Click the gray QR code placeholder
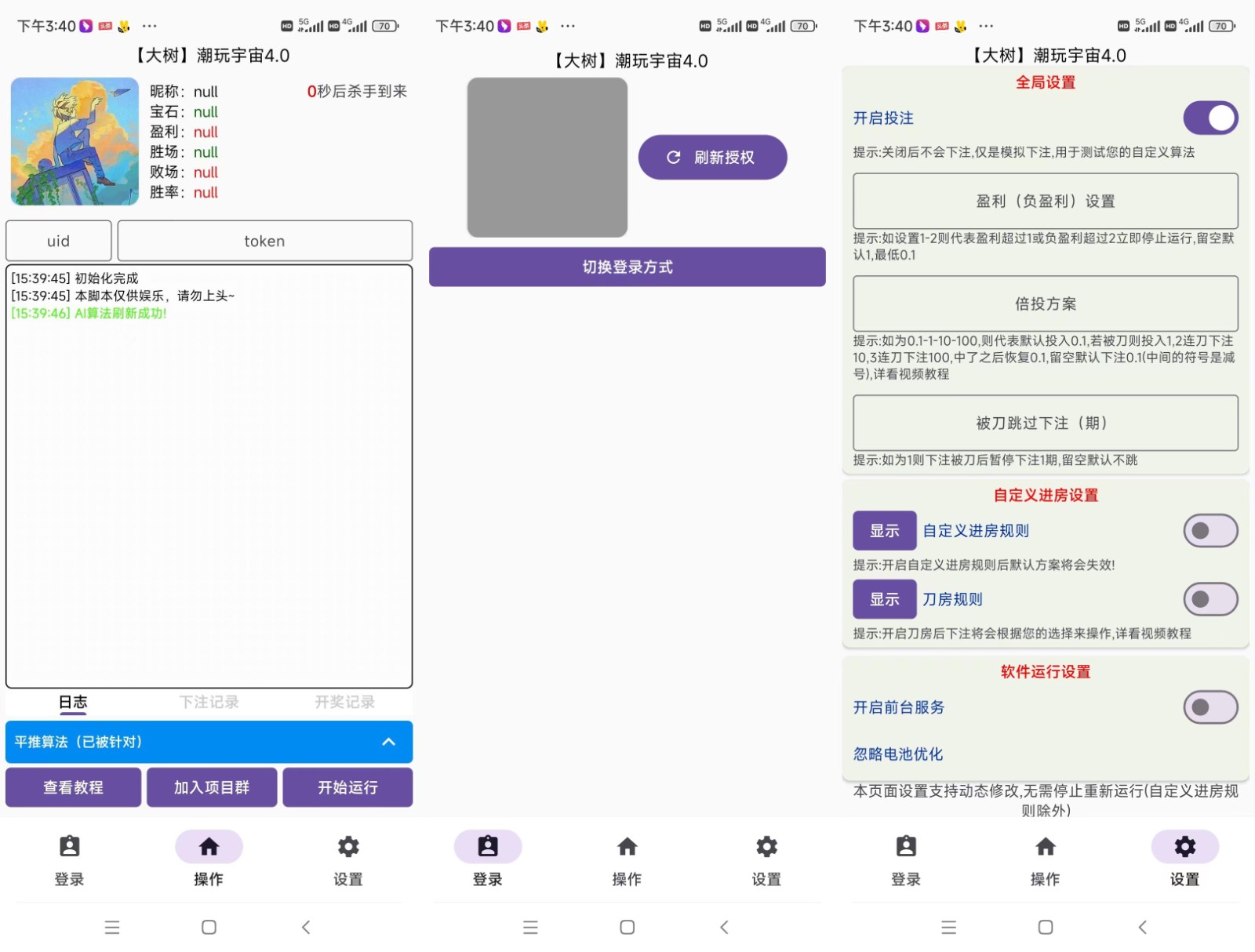This screenshot has height=952, width=1255. (547, 157)
